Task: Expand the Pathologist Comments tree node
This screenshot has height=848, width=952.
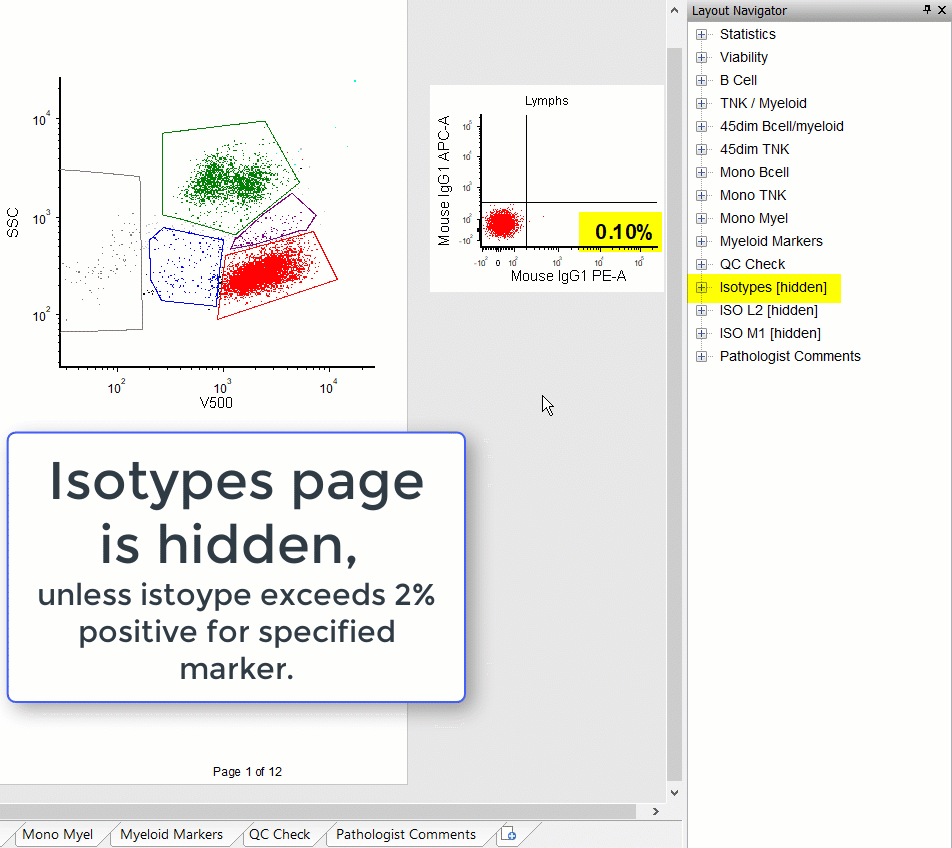Action: click(702, 356)
